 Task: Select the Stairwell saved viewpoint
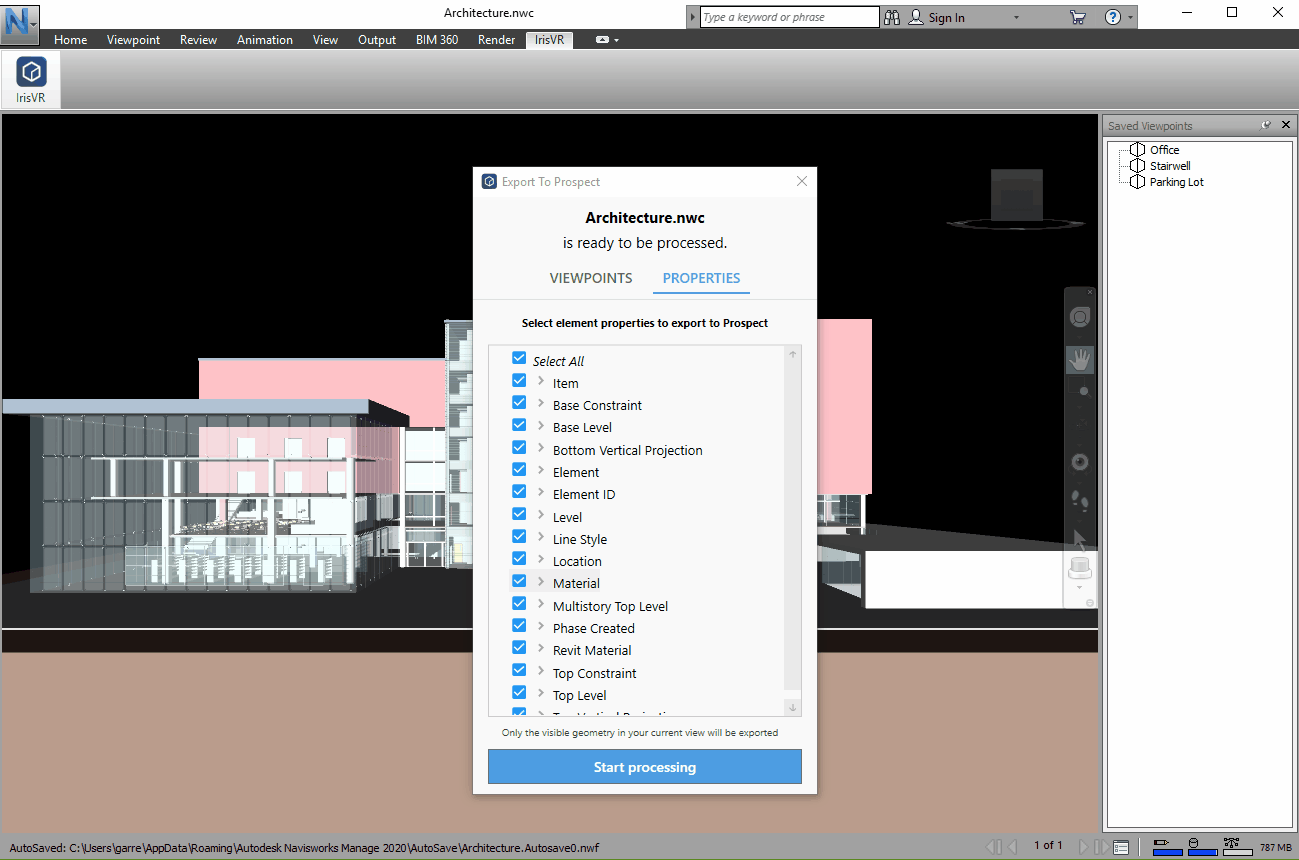pos(1169,166)
